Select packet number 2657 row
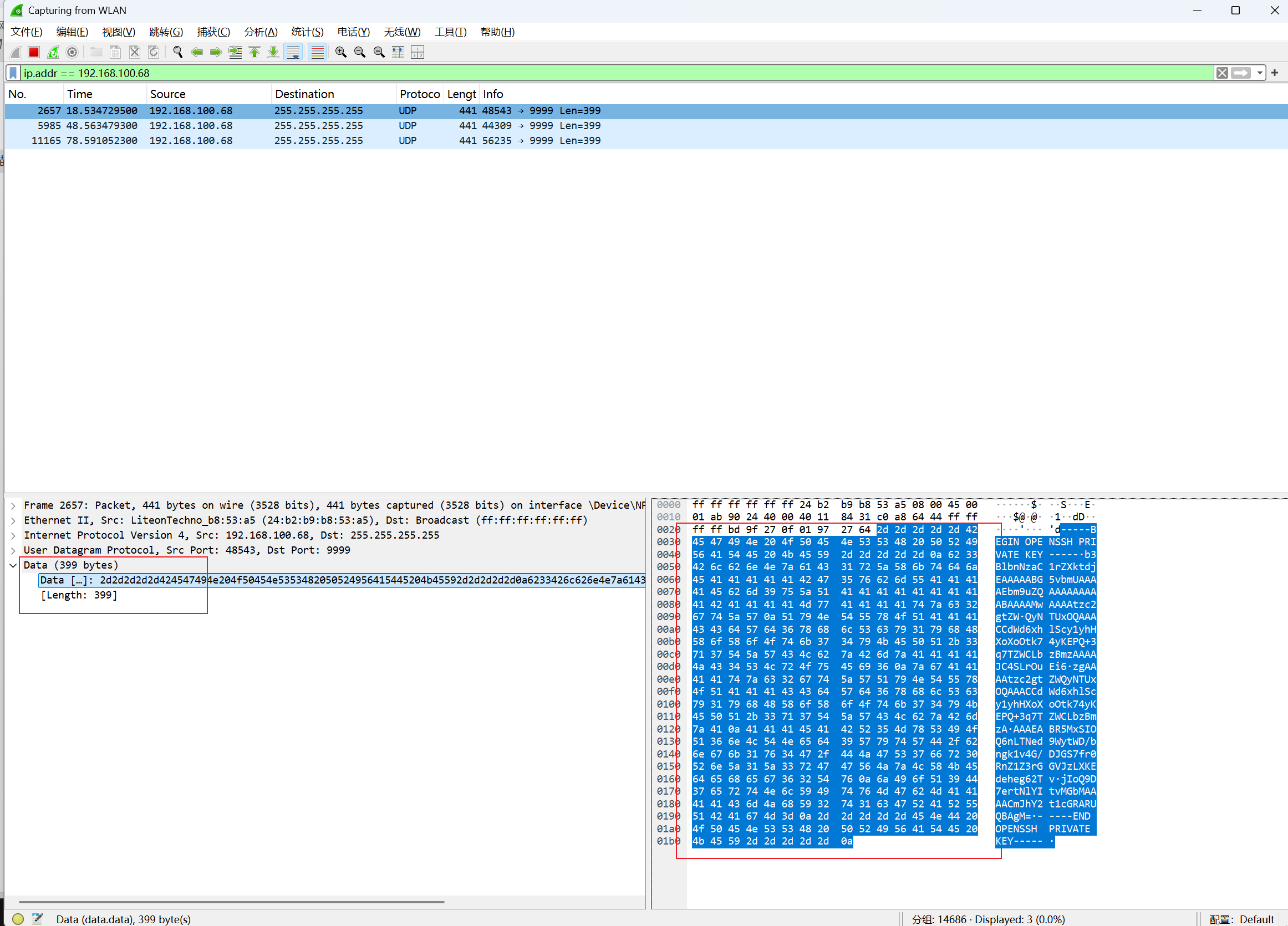The width and height of the screenshot is (1288, 926). click(646, 111)
